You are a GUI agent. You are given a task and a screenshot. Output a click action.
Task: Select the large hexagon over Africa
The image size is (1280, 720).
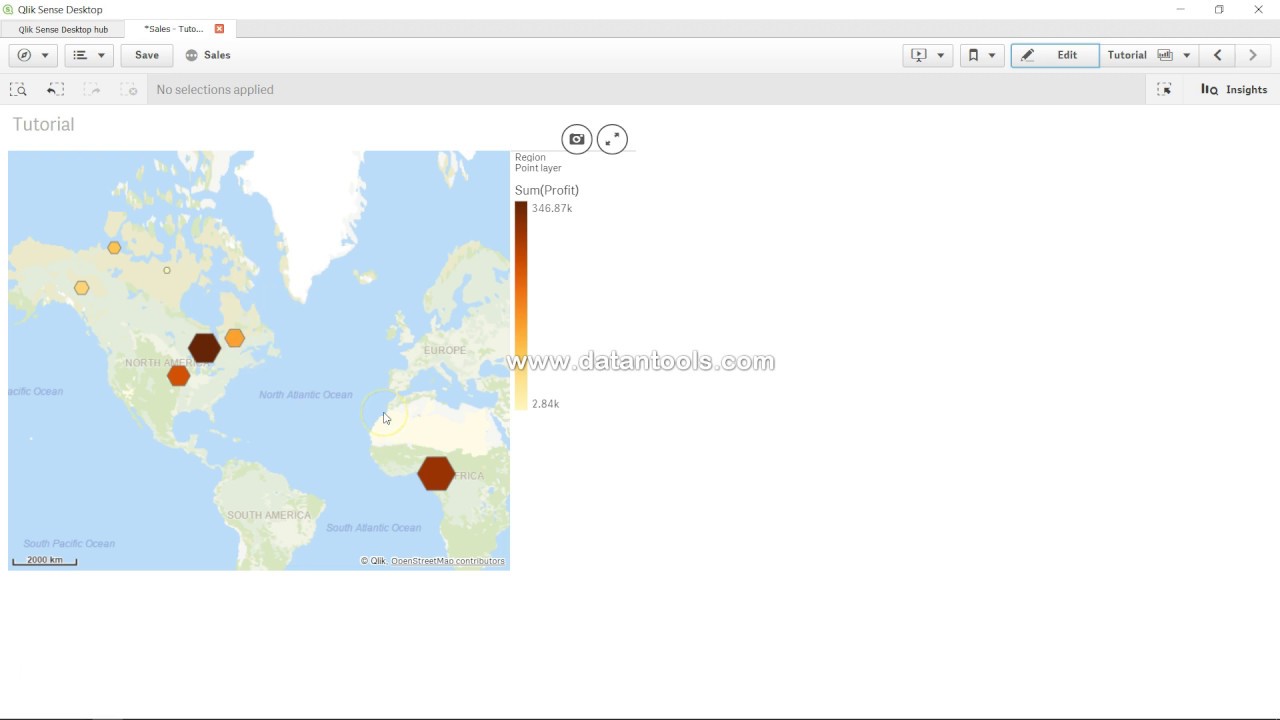pos(436,473)
